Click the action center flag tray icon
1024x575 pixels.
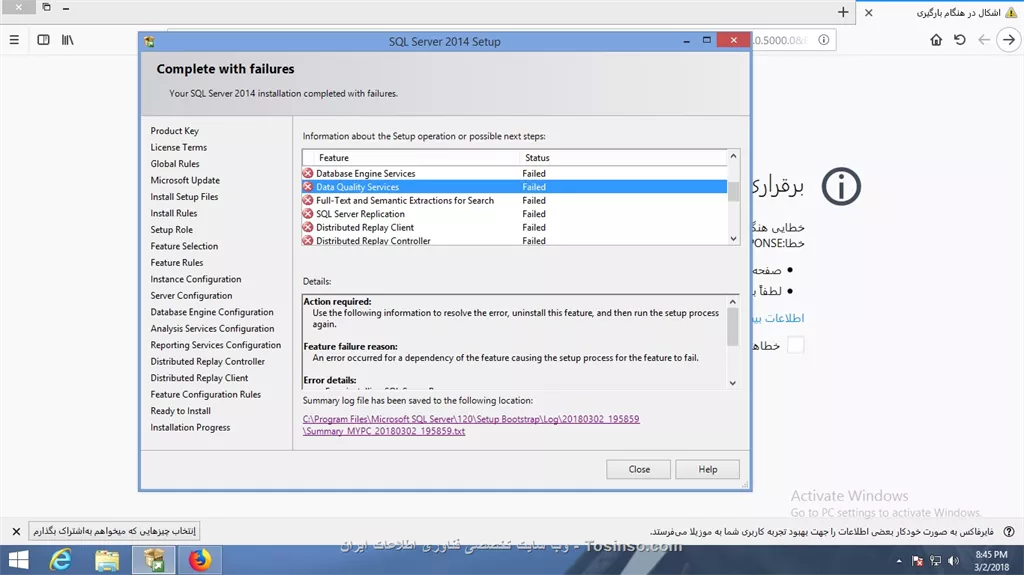917,561
